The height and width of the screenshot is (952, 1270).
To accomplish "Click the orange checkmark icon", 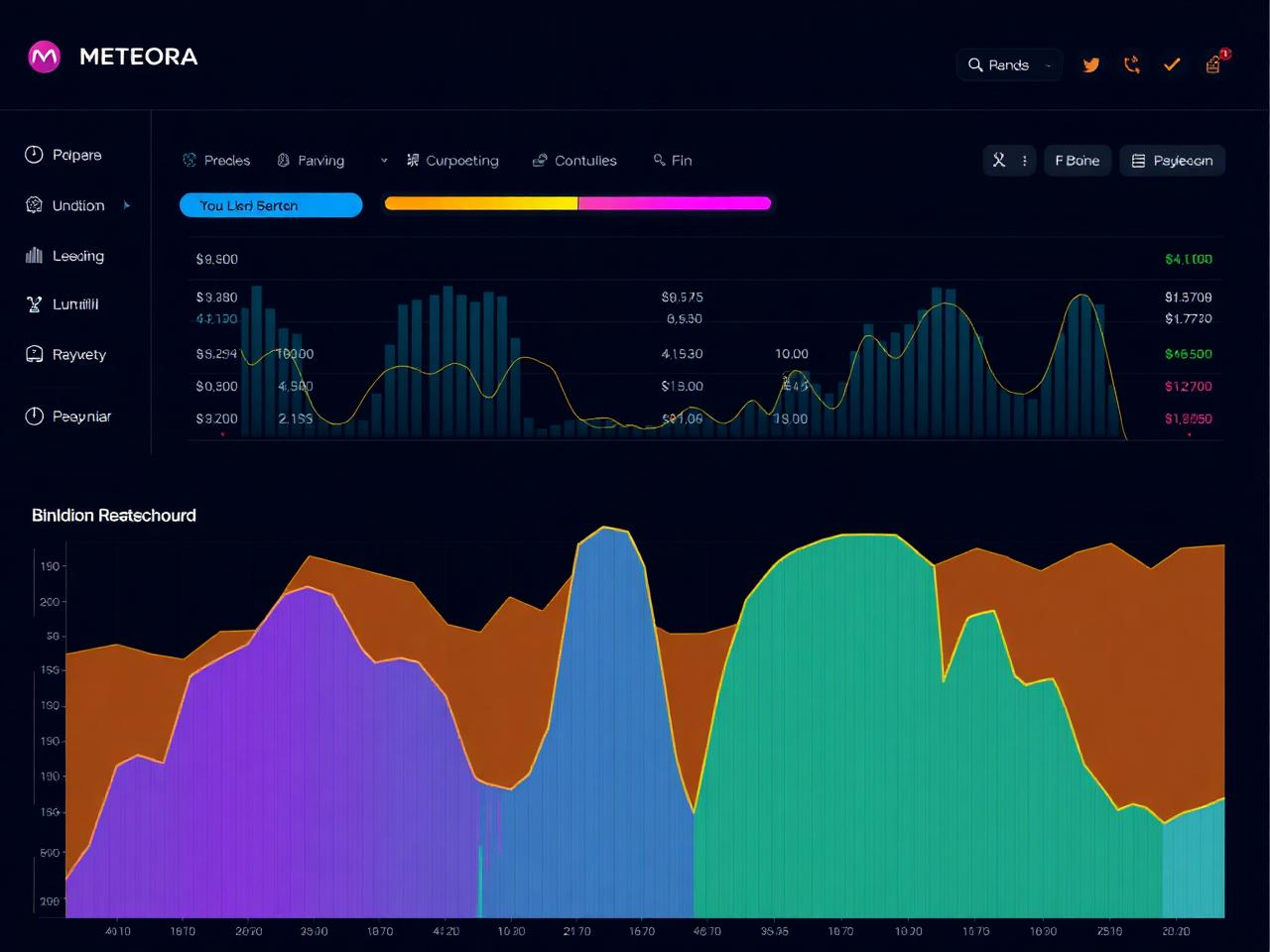I will point(1172,64).
